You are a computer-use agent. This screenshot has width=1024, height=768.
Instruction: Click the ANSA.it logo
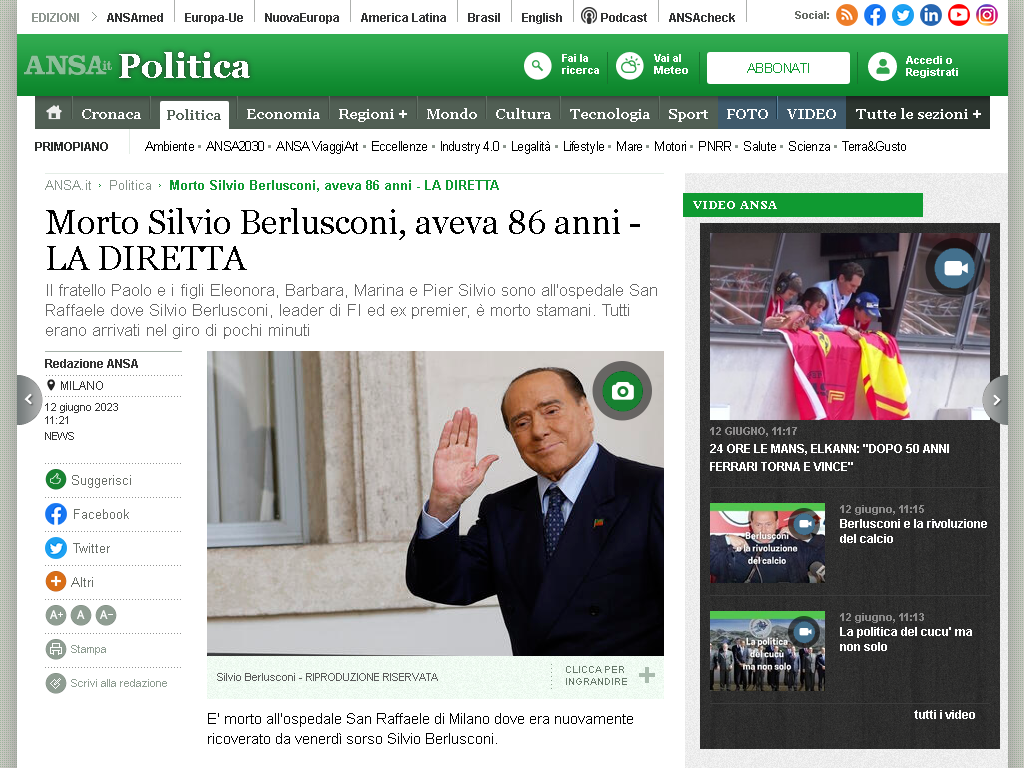(68, 65)
